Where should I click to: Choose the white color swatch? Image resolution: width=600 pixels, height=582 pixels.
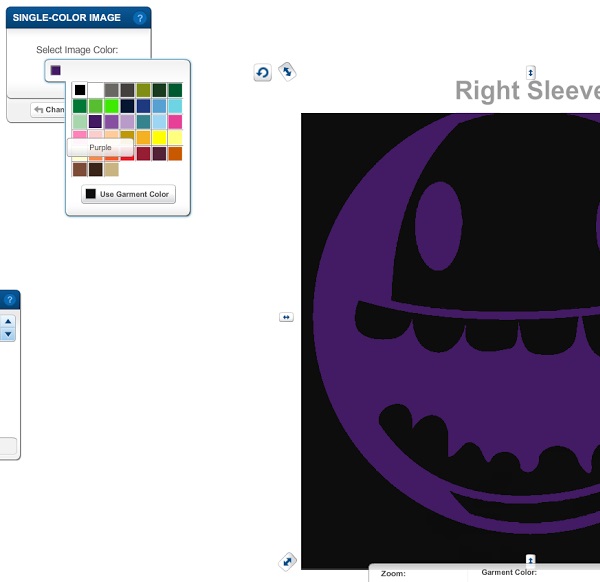(96, 90)
